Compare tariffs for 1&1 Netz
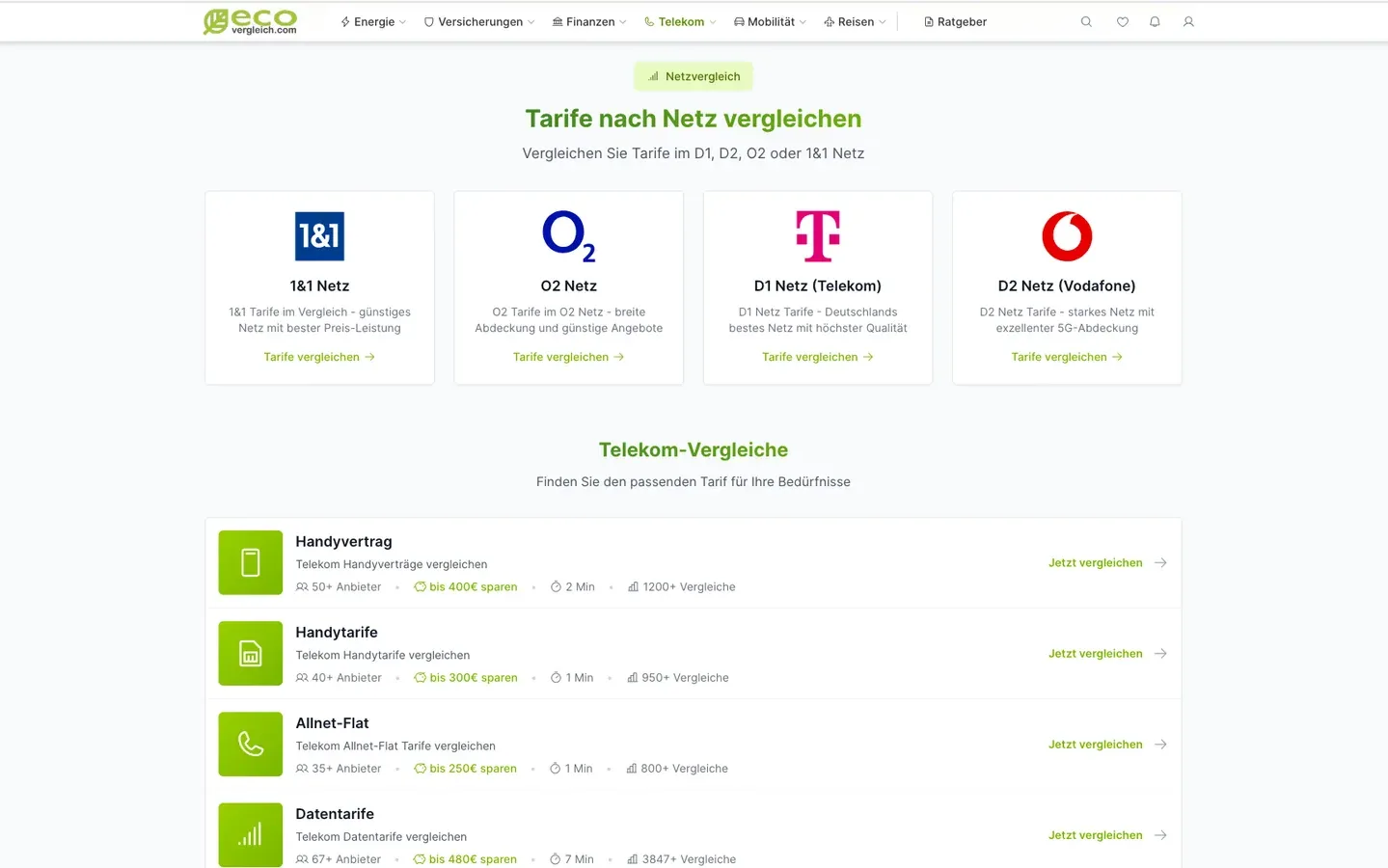The image size is (1388, 868). pos(319,357)
